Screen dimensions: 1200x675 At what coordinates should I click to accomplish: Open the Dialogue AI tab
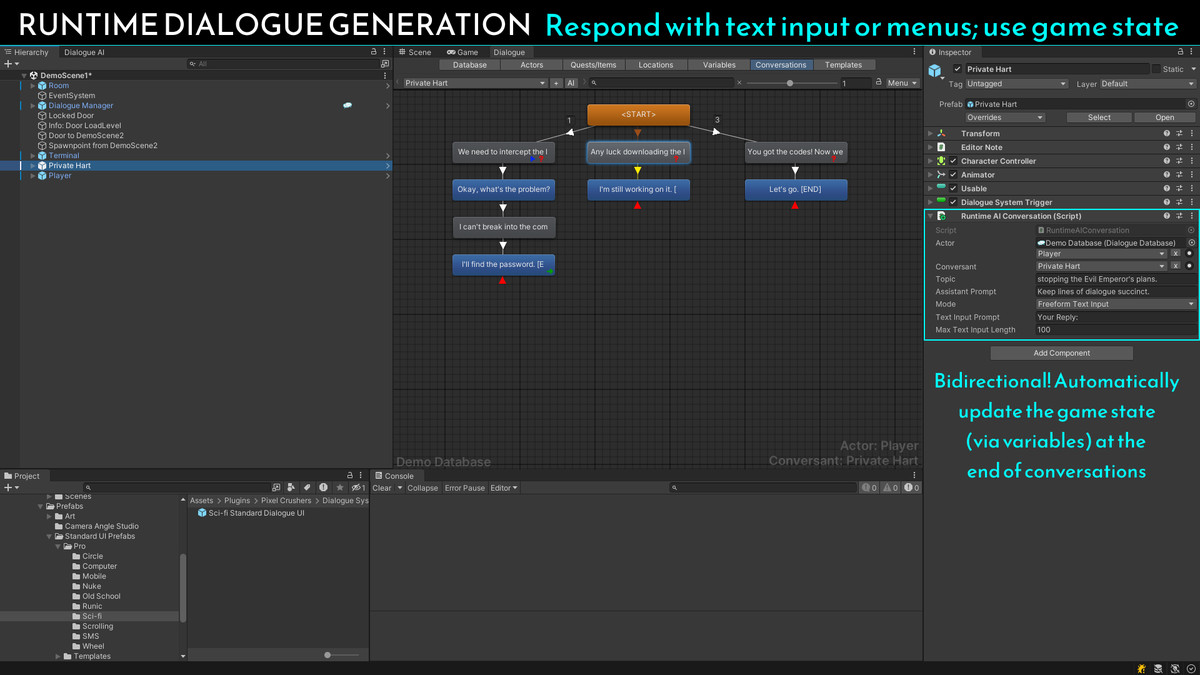point(84,52)
